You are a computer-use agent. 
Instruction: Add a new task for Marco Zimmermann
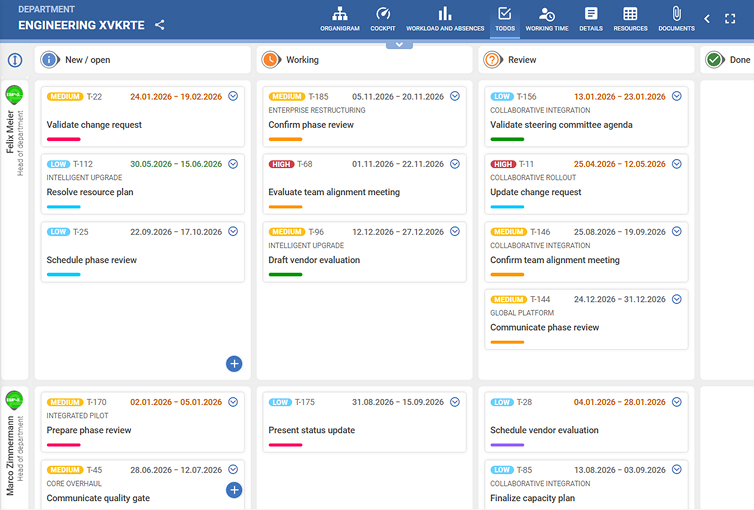coord(234,490)
